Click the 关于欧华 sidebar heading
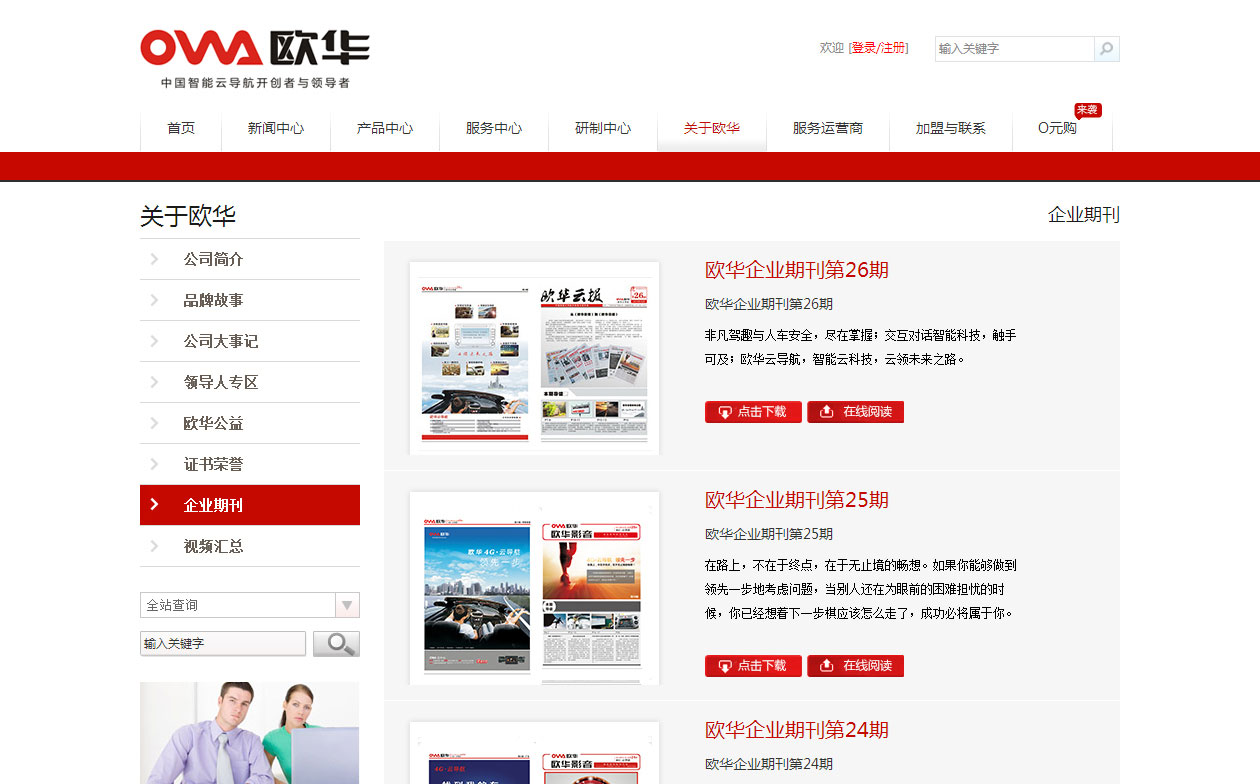This screenshot has height=784, width=1260. (x=188, y=216)
